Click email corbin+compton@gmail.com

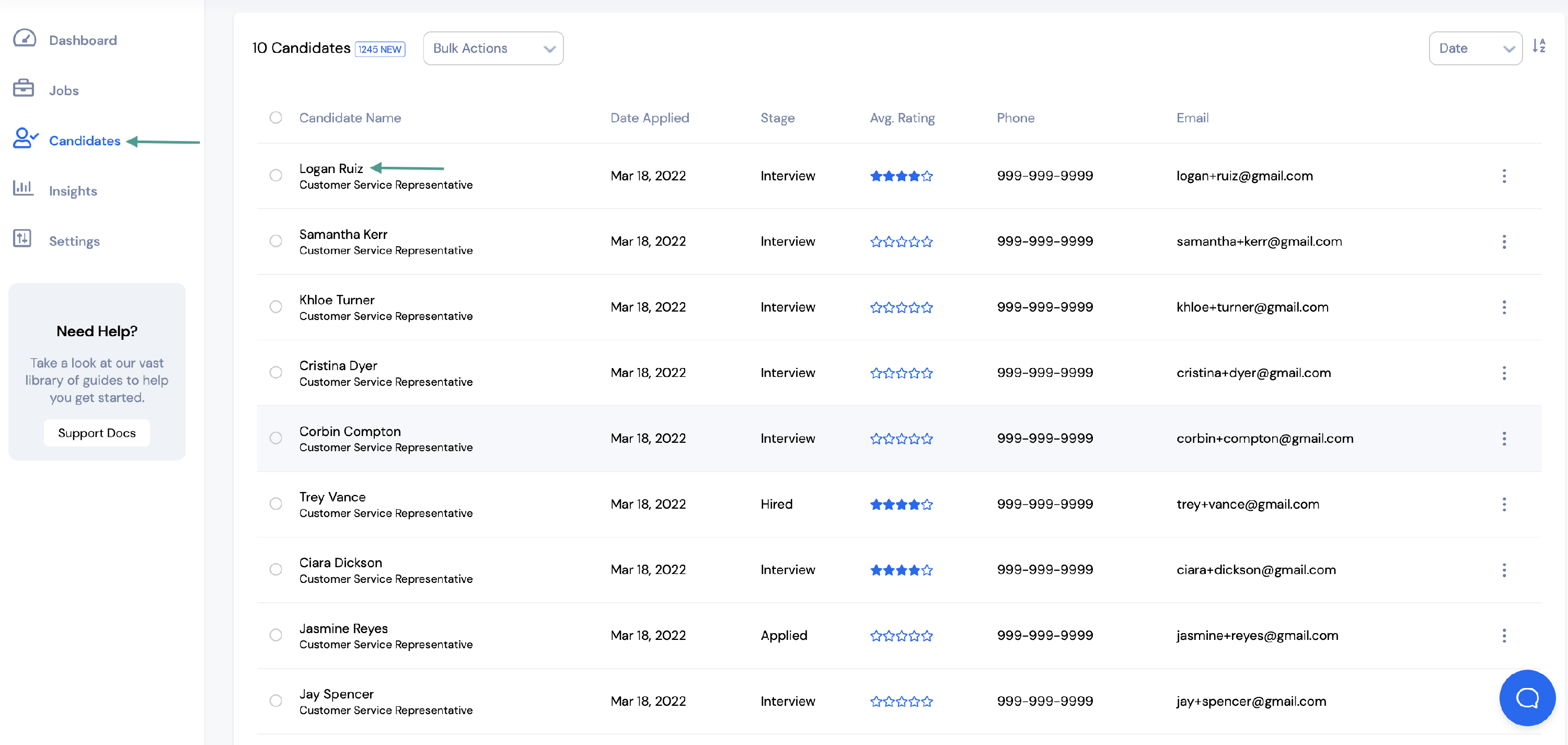point(1265,439)
